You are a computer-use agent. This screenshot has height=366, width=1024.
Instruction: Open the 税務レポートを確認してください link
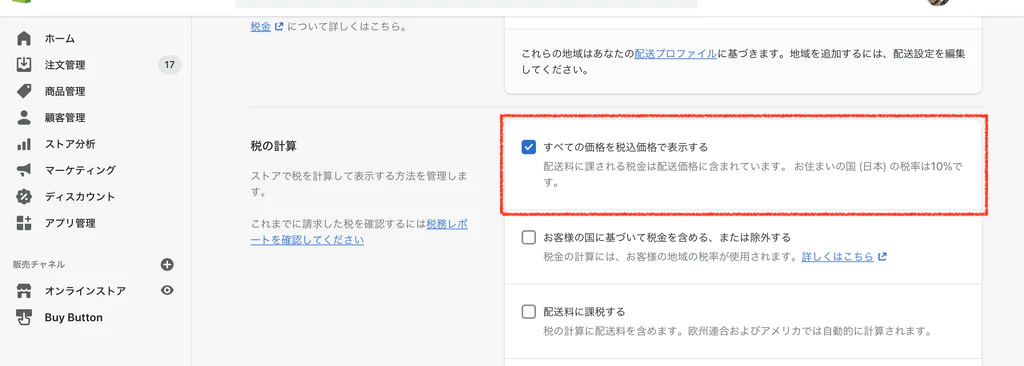359,232
